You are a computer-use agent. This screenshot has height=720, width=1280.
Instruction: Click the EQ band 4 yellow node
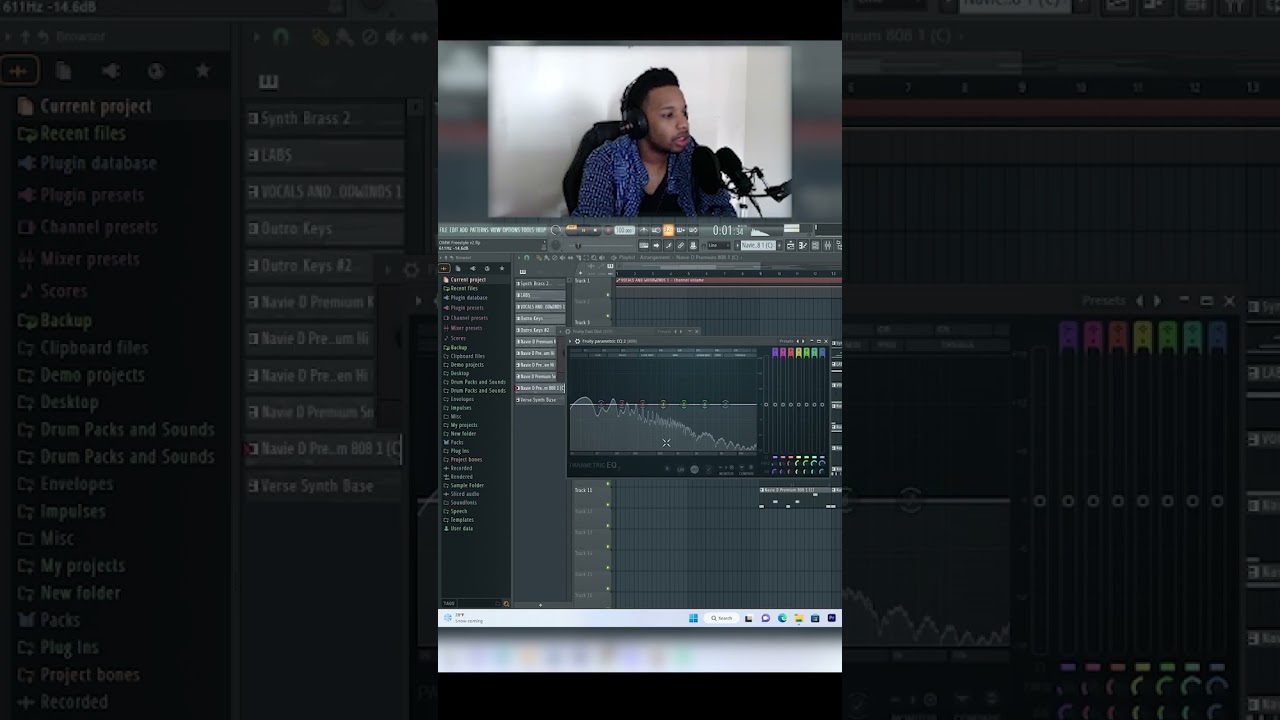click(663, 404)
